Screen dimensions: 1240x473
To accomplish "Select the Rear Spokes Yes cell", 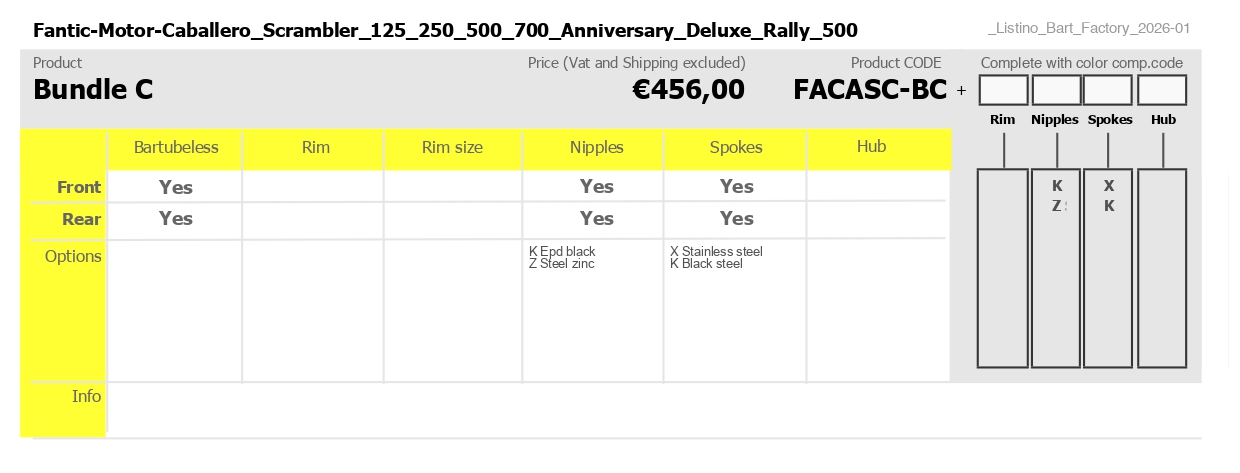I will (x=737, y=219).
